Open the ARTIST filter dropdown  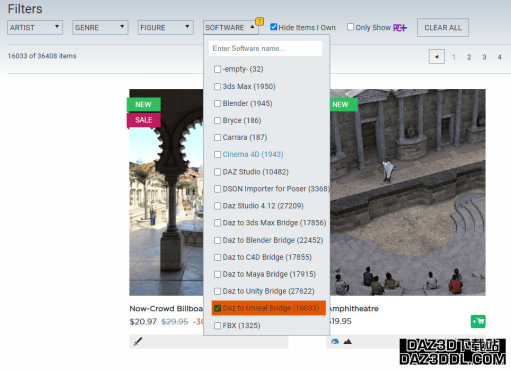pyautogui.click(x=35, y=27)
